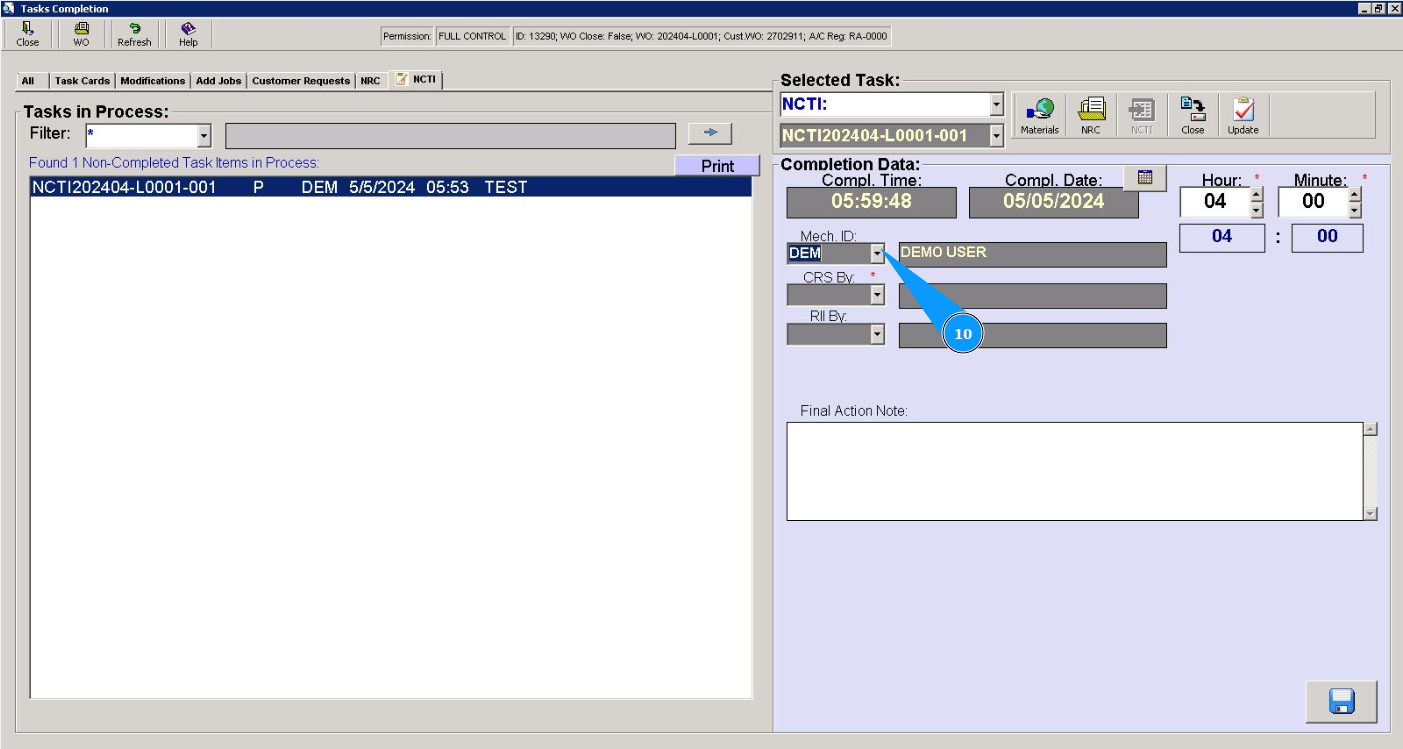This screenshot has height=749, width=1403.
Task: Click the Final Action Note scroll up arrow
Action: [x=1370, y=430]
